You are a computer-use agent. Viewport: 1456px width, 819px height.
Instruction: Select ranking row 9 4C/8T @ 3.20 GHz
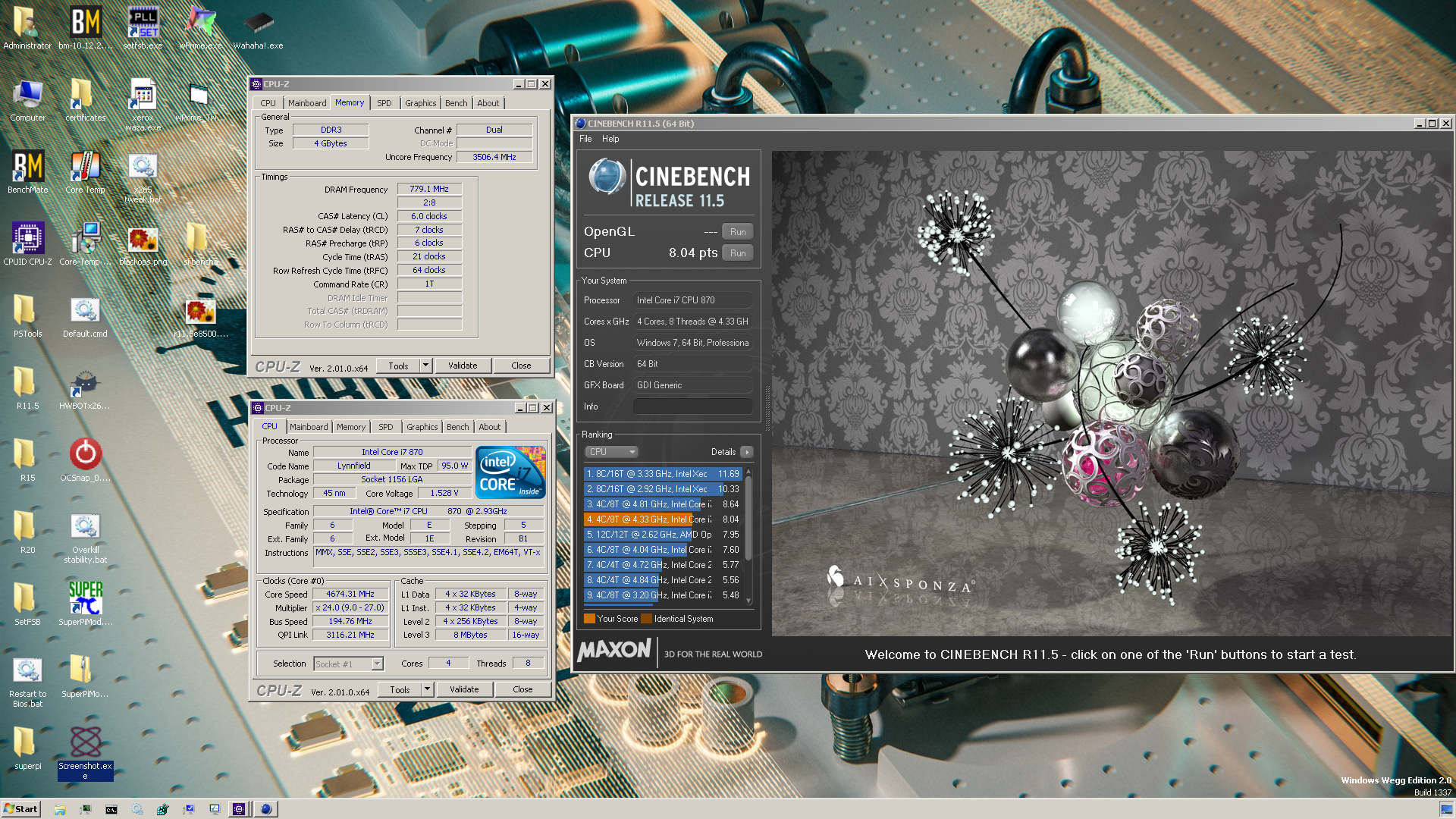(663, 595)
